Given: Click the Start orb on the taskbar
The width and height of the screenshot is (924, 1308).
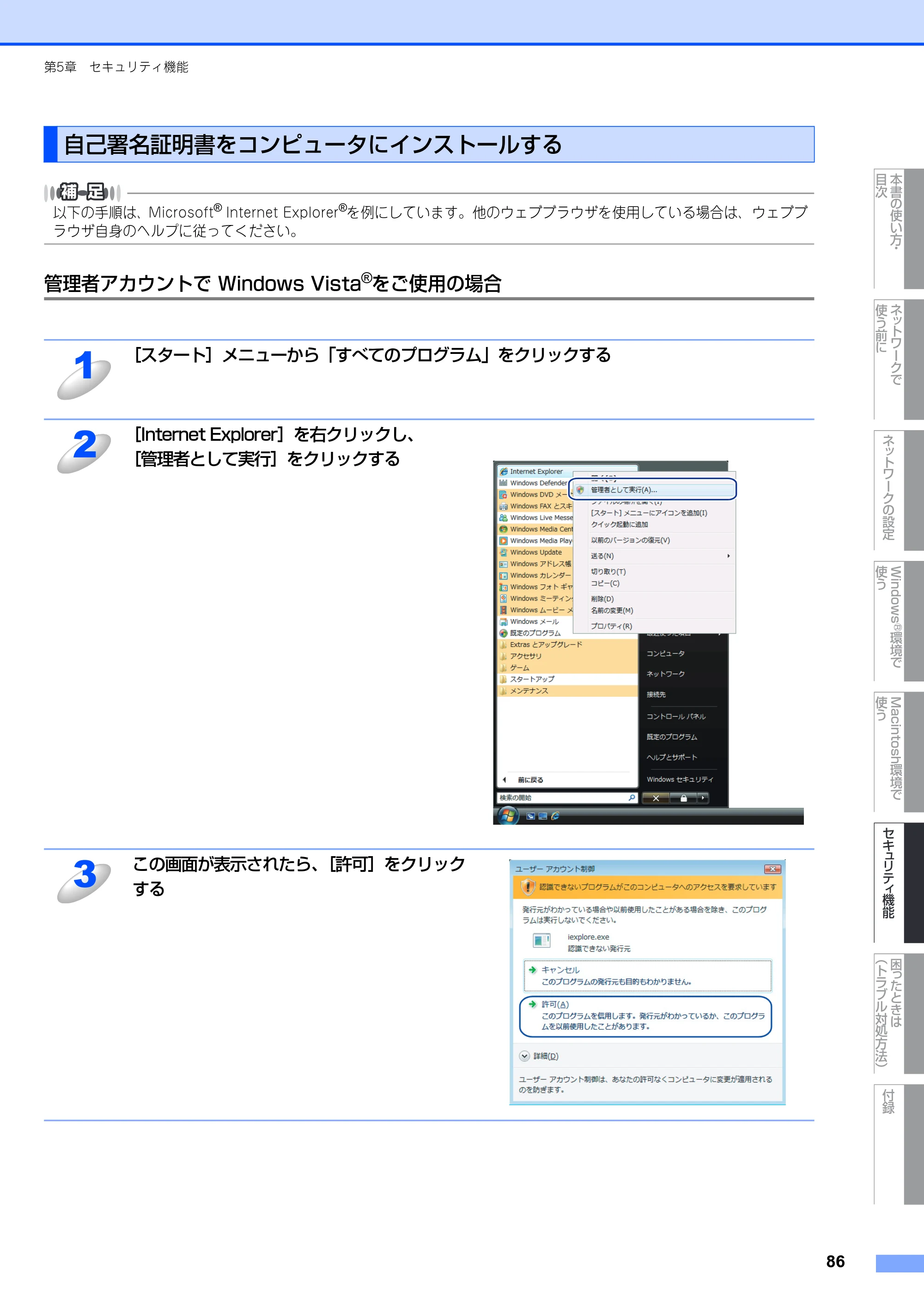Looking at the screenshot, I should 508,816.
